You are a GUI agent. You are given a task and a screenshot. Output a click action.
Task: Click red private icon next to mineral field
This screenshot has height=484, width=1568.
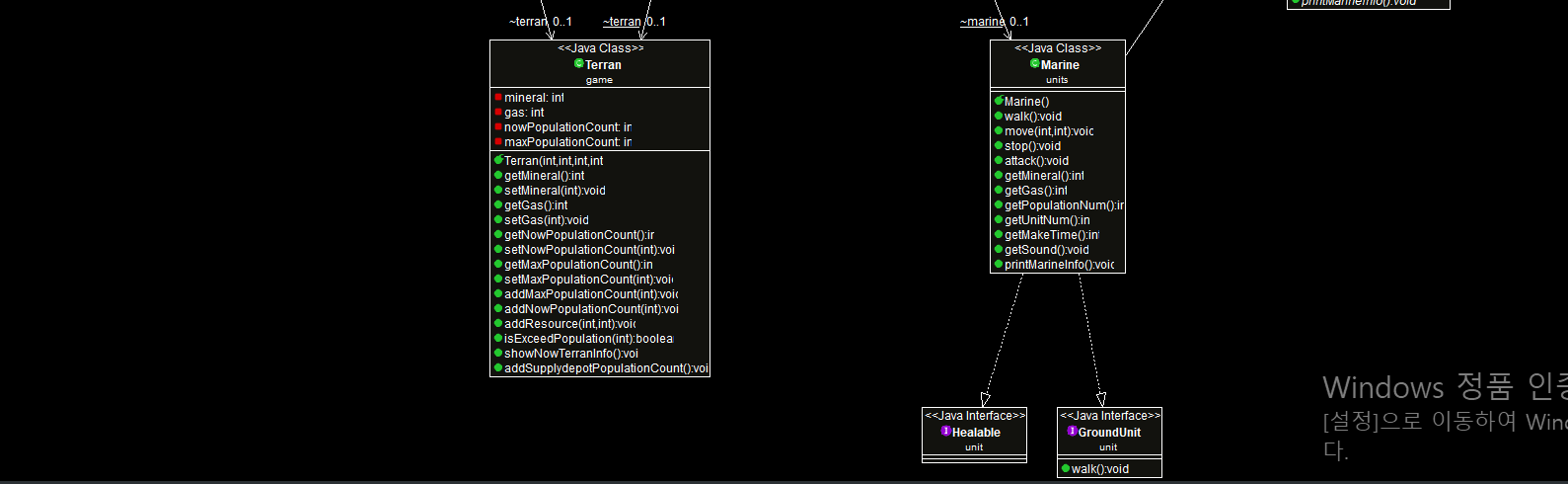498,98
